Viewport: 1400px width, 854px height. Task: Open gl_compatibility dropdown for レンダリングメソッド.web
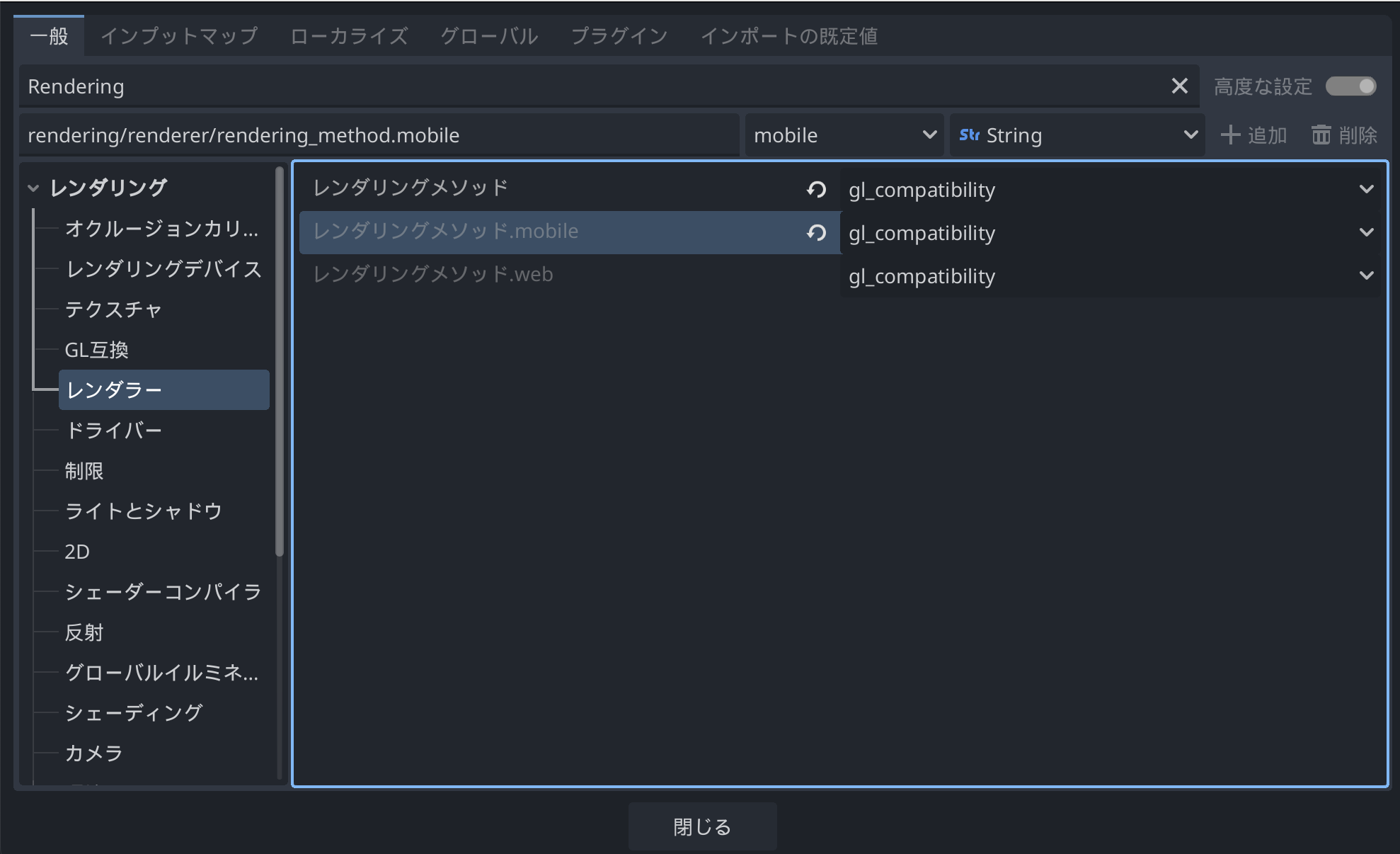(1366, 275)
